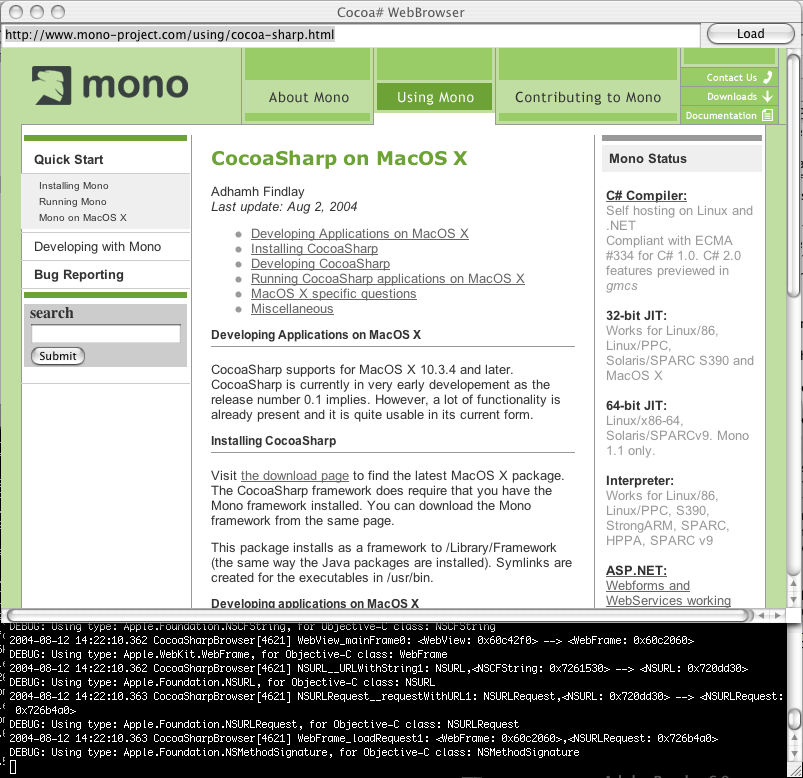Image resolution: width=803 pixels, height=778 pixels.
Task: Click the web page scroll down arrow
Action: (794, 599)
